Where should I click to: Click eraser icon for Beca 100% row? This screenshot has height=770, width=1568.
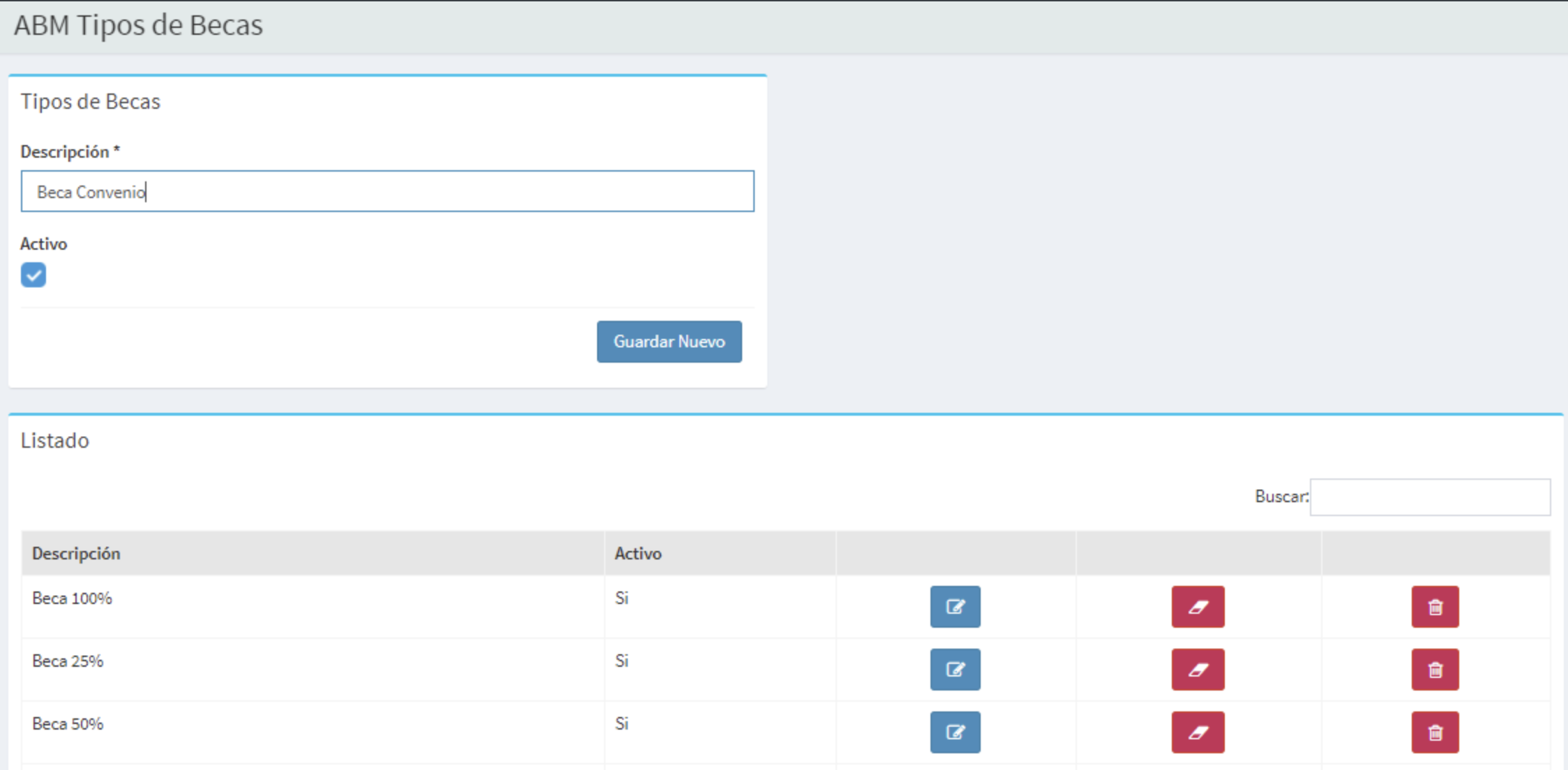(1198, 607)
